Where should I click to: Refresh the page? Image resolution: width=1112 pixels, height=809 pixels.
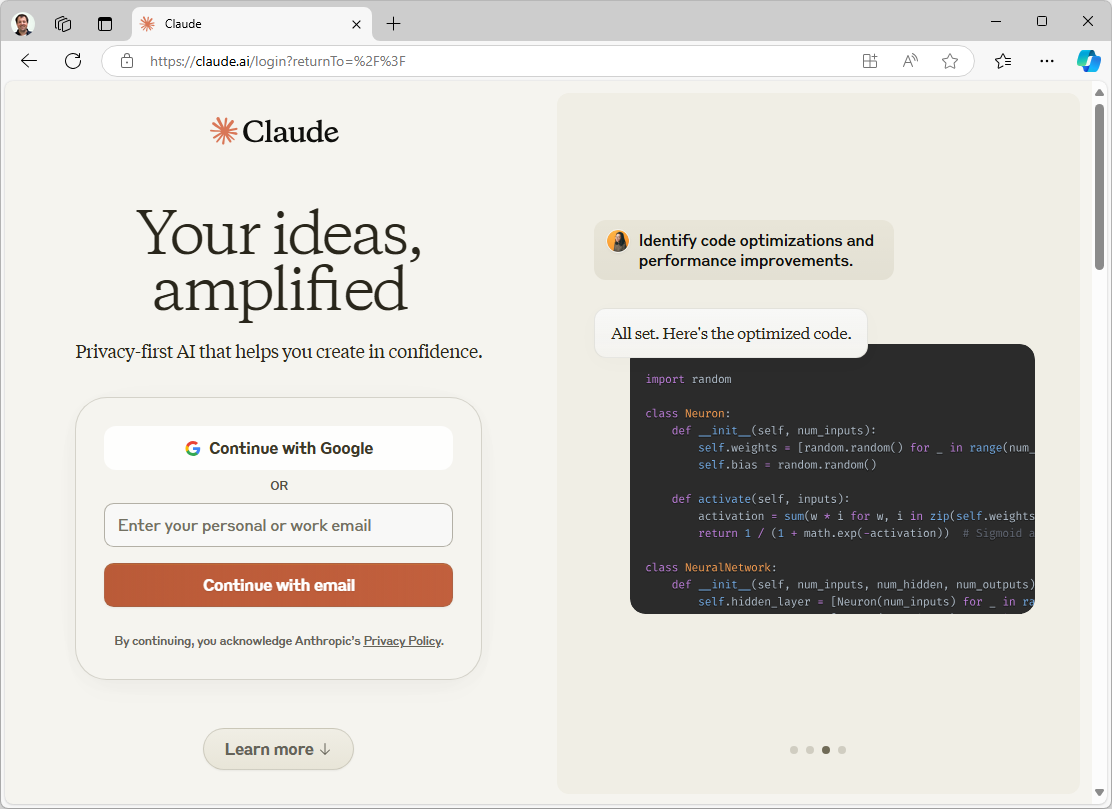(x=73, y=61)
